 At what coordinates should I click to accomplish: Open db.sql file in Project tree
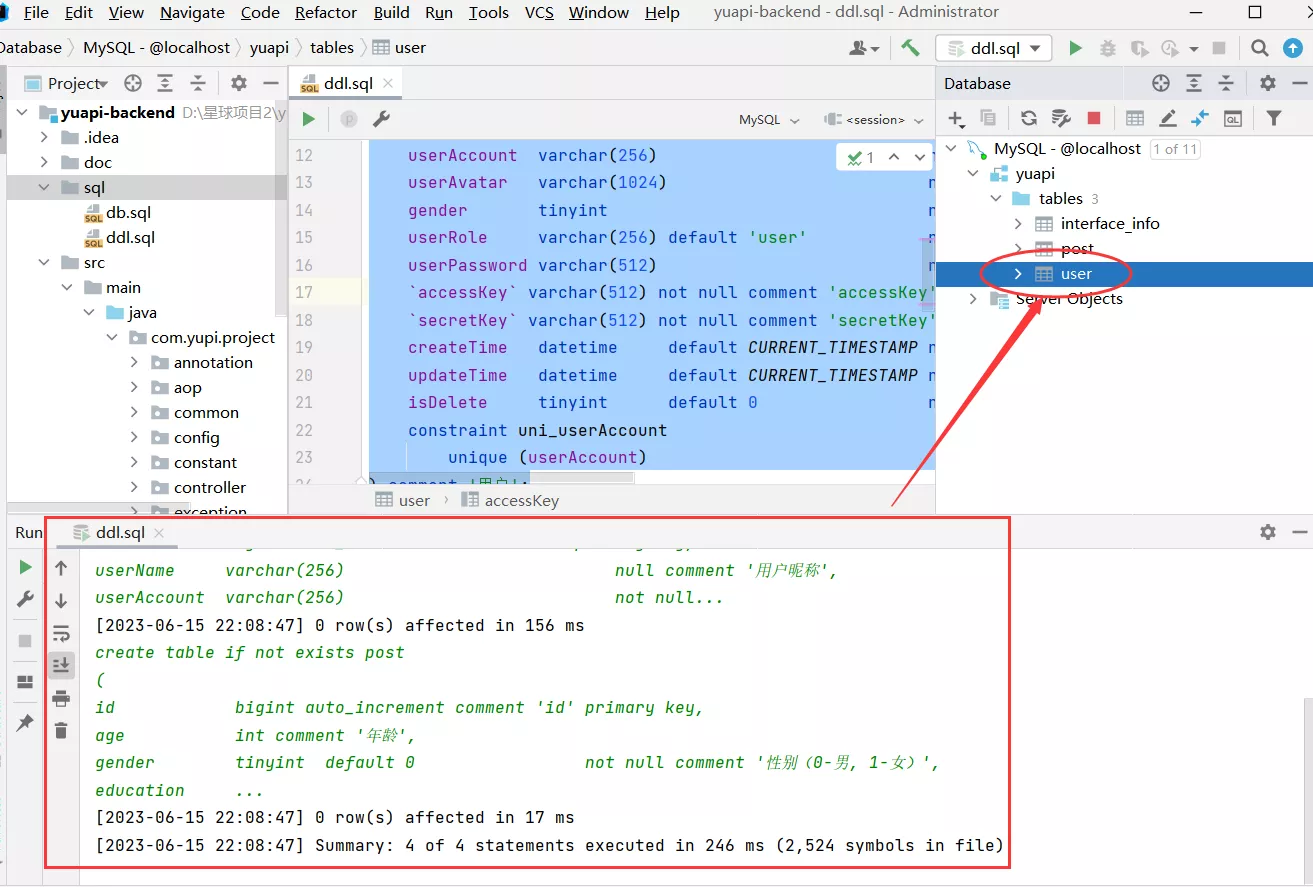point(117,212)
